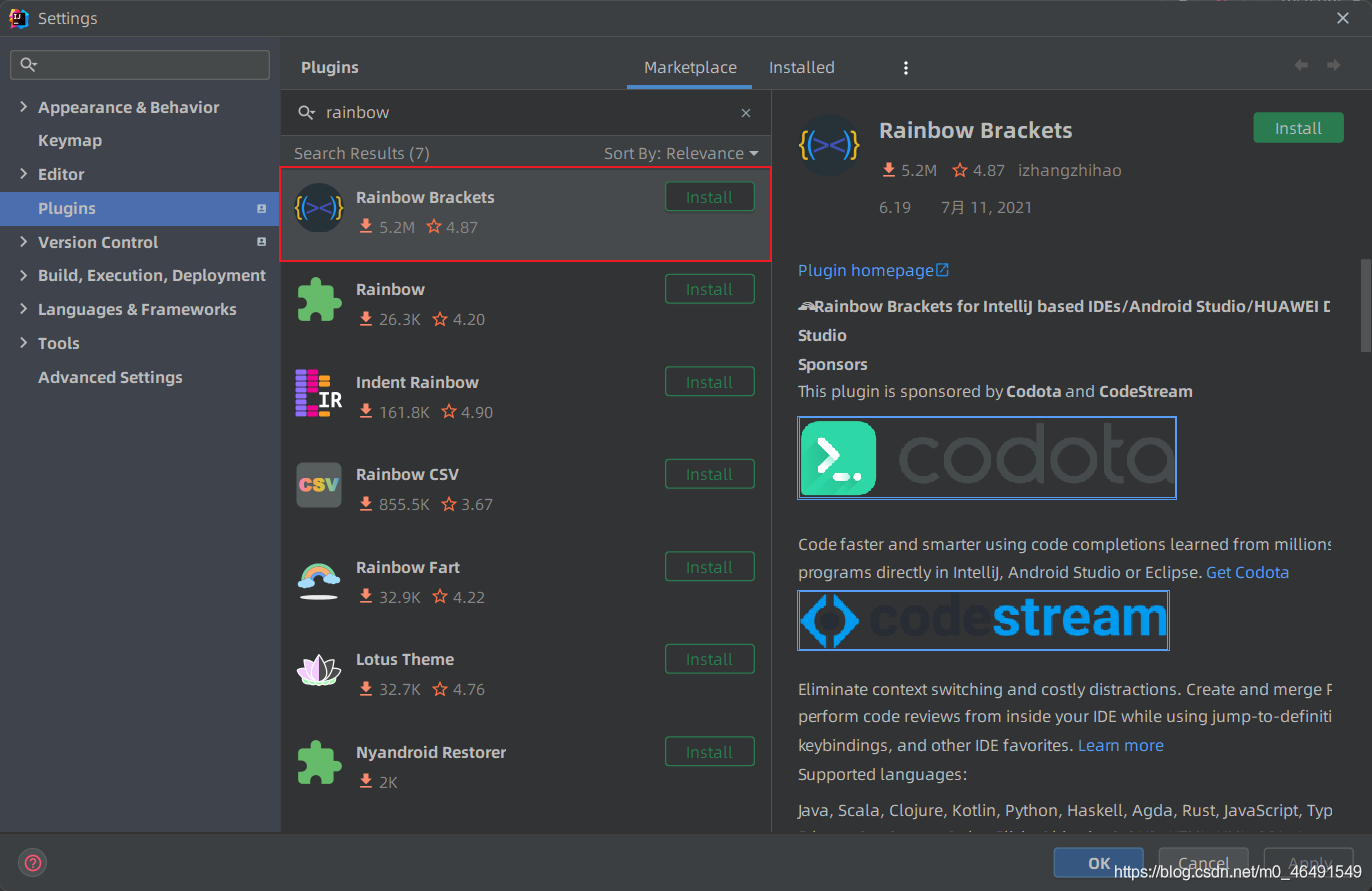Click the Rainbow Brackets plugin icon in results
Image resolution: width=1372 pixels, height=891 pixels.
click(x=319, y=208)
